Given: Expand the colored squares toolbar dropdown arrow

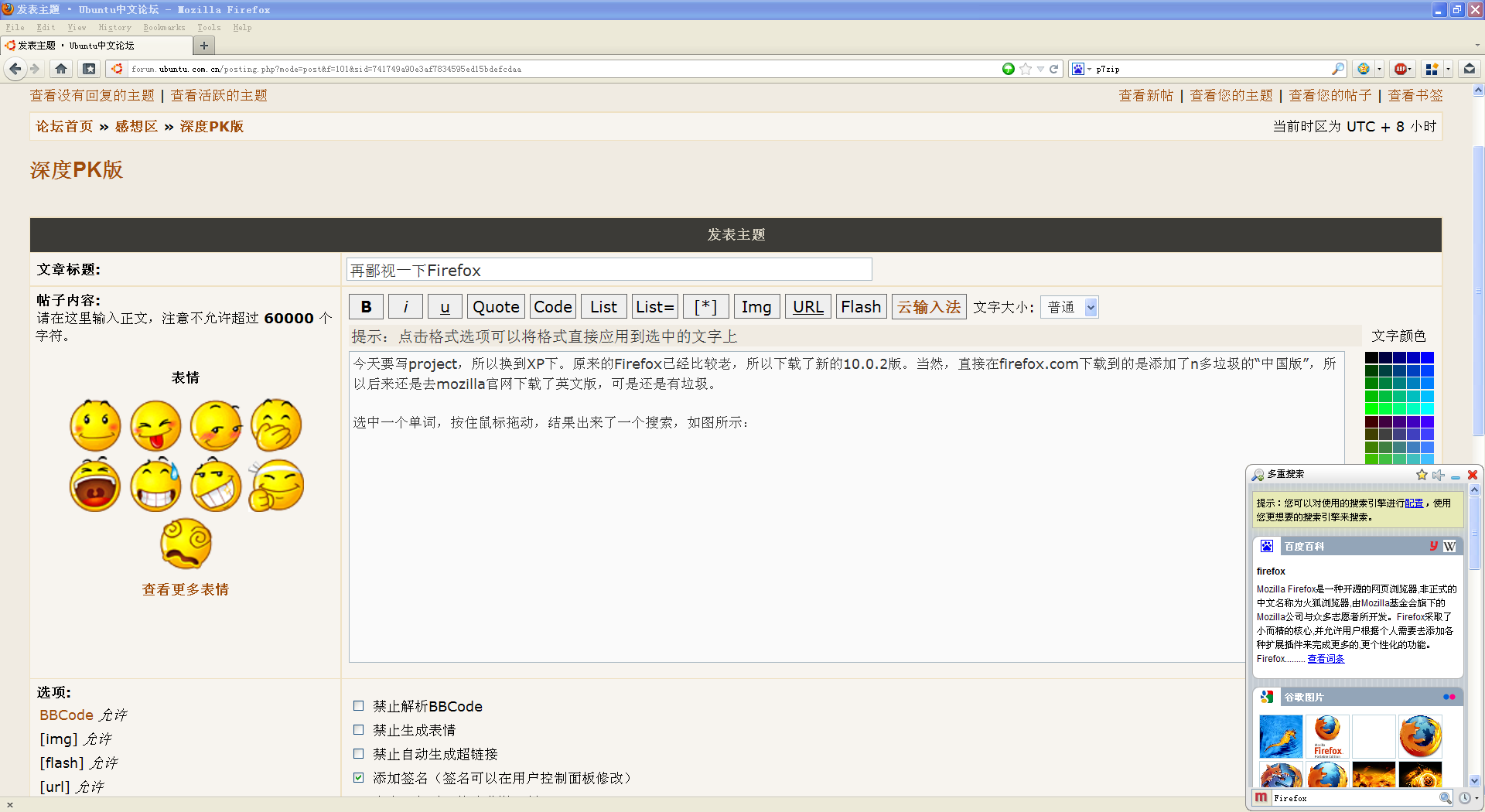Looking at the screenshot, I should pos(1448,69).
